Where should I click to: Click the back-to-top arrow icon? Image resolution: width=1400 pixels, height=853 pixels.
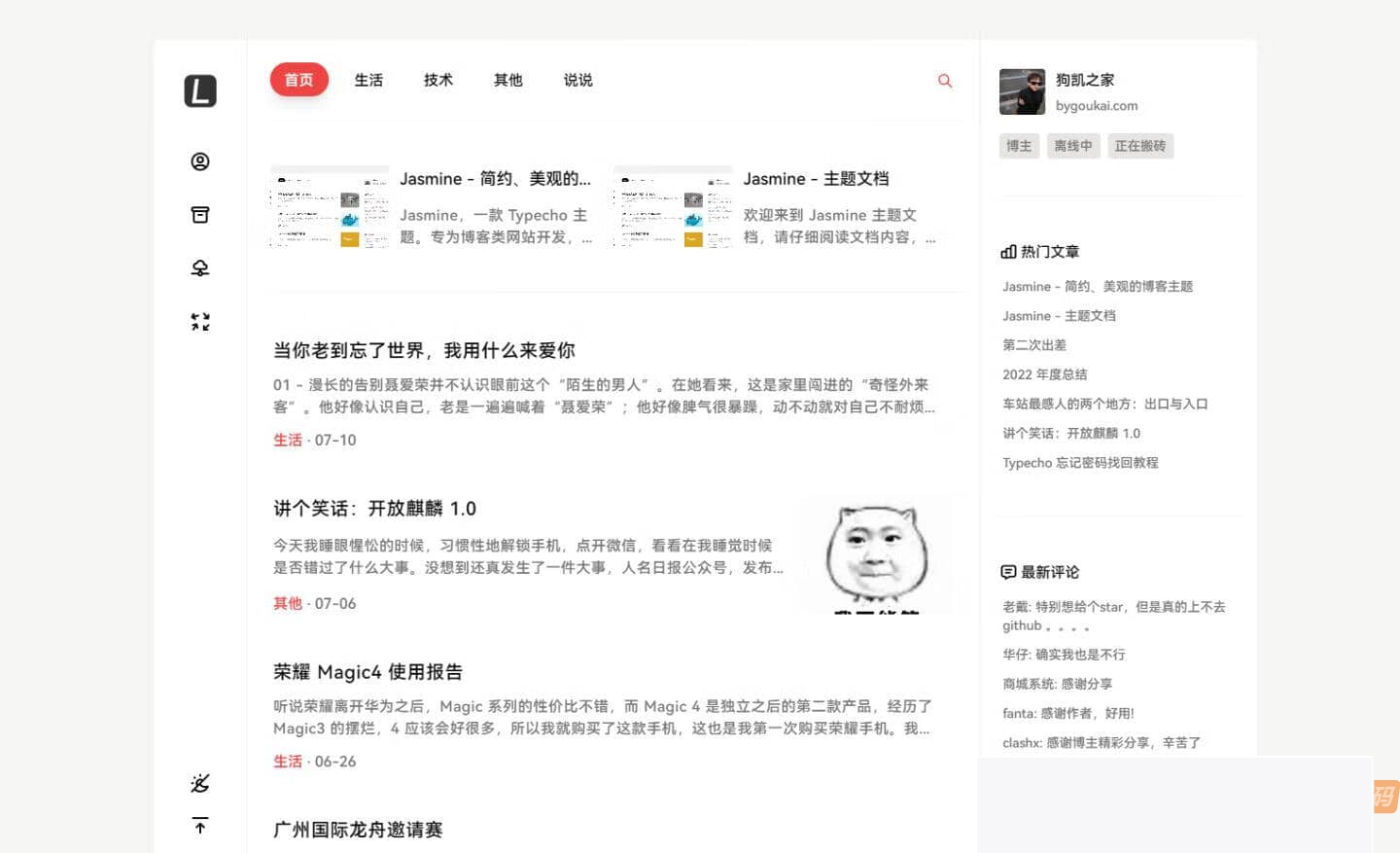[x=199, y=826]
